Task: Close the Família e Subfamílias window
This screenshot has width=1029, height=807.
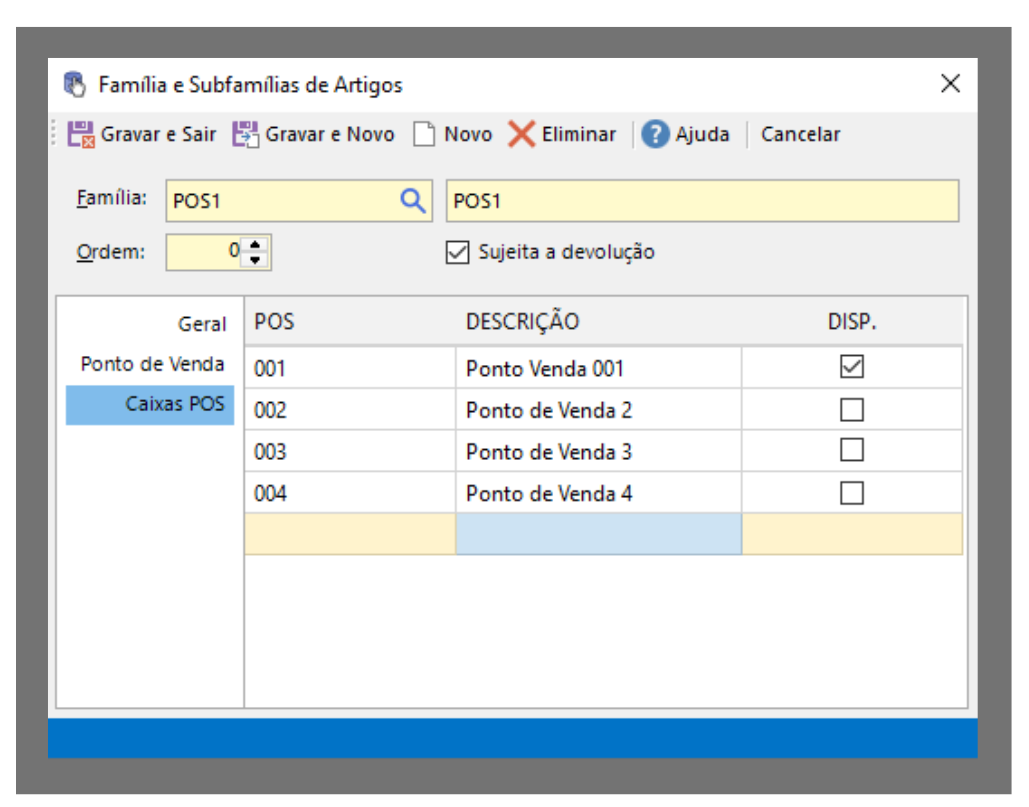Action: [950, 84]
